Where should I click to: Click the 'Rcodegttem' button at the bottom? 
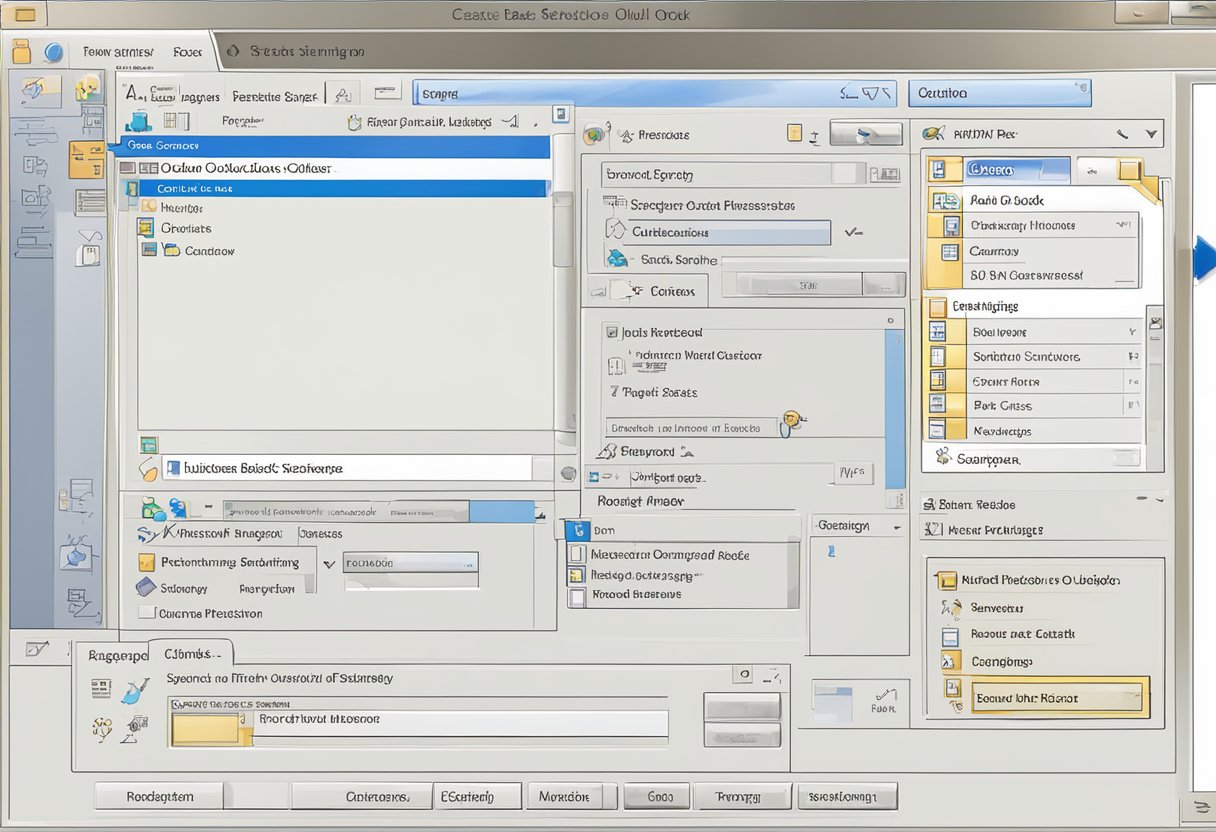point(160,797)
